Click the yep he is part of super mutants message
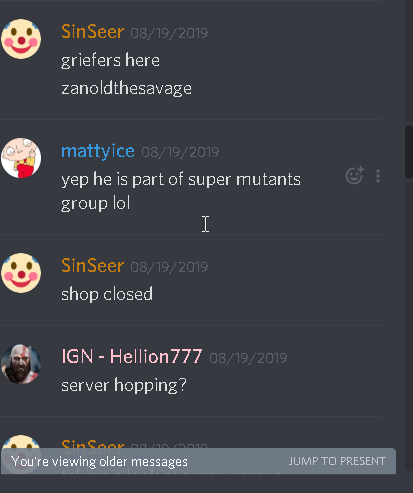 [181, 191]
